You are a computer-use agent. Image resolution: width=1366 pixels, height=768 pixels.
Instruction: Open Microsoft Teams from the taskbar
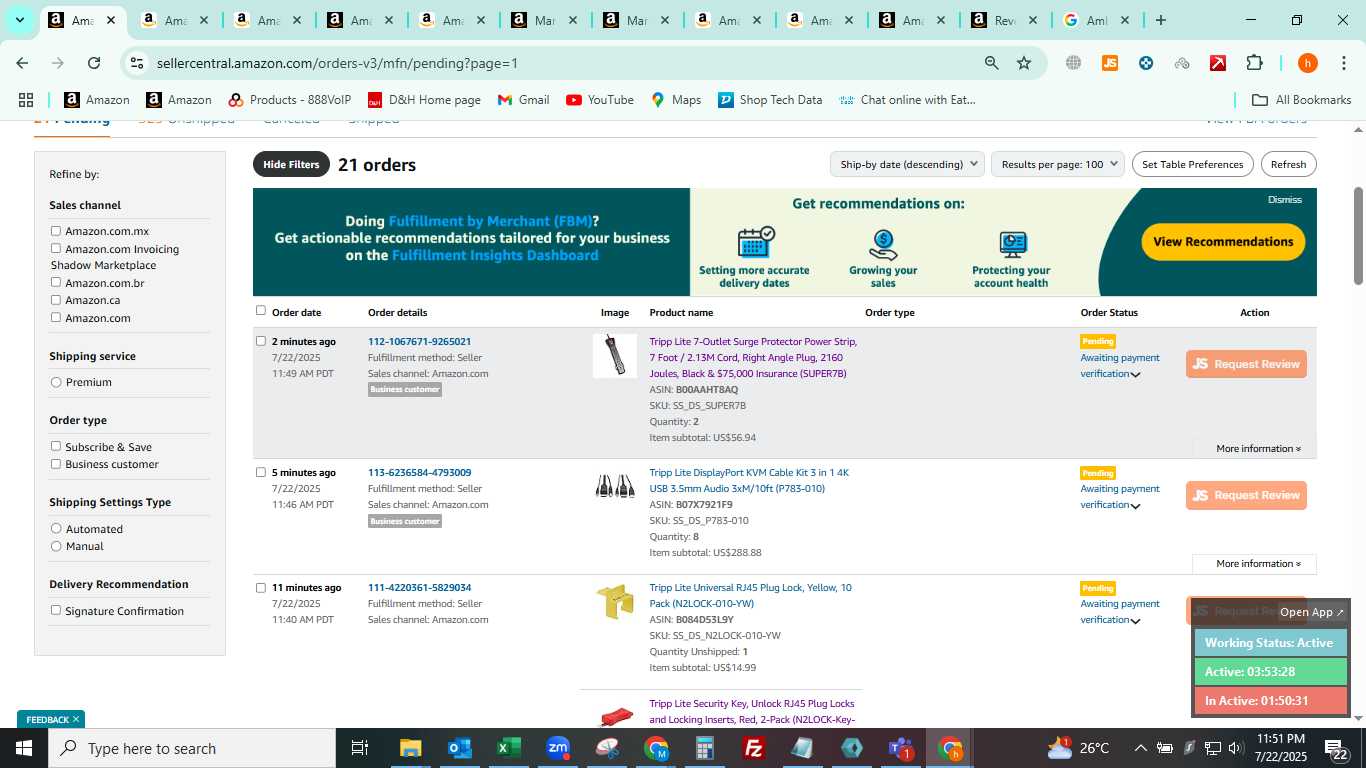point(900,748)
